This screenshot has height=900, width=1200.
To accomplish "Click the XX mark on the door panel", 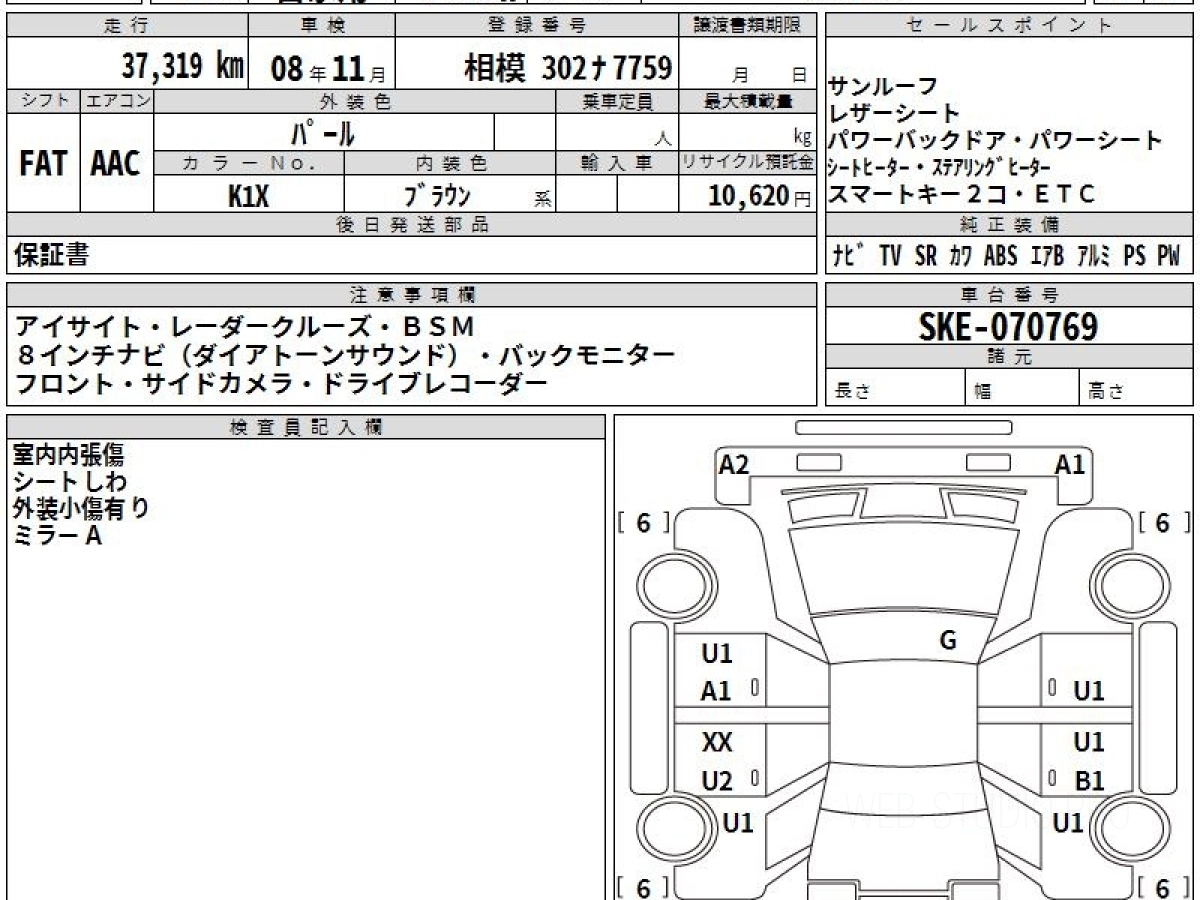I will point(717,742).
